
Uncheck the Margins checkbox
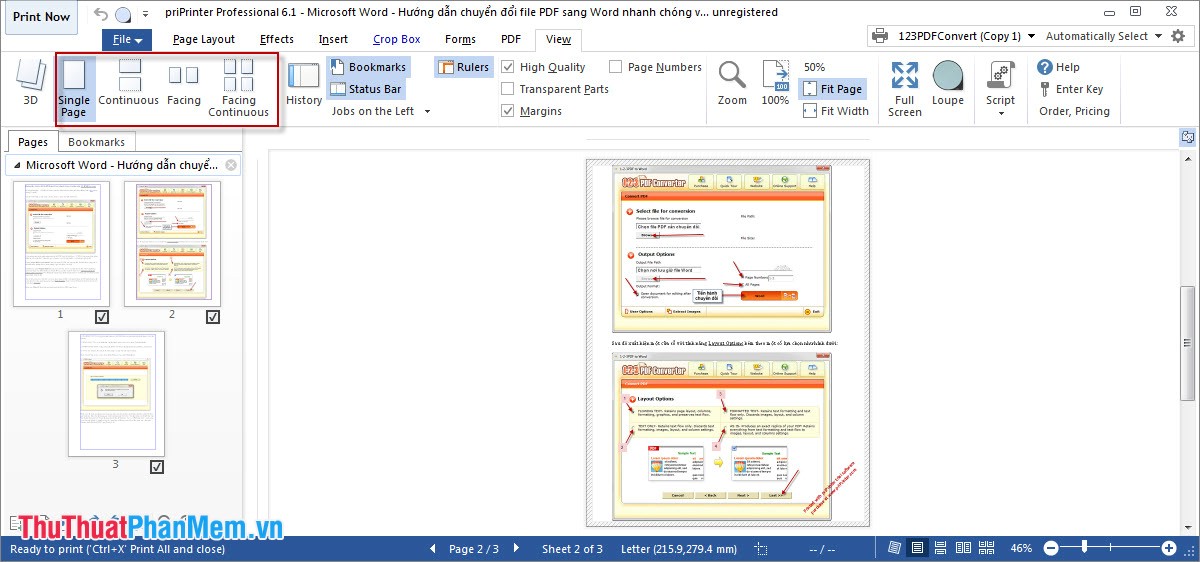(509, 111)
